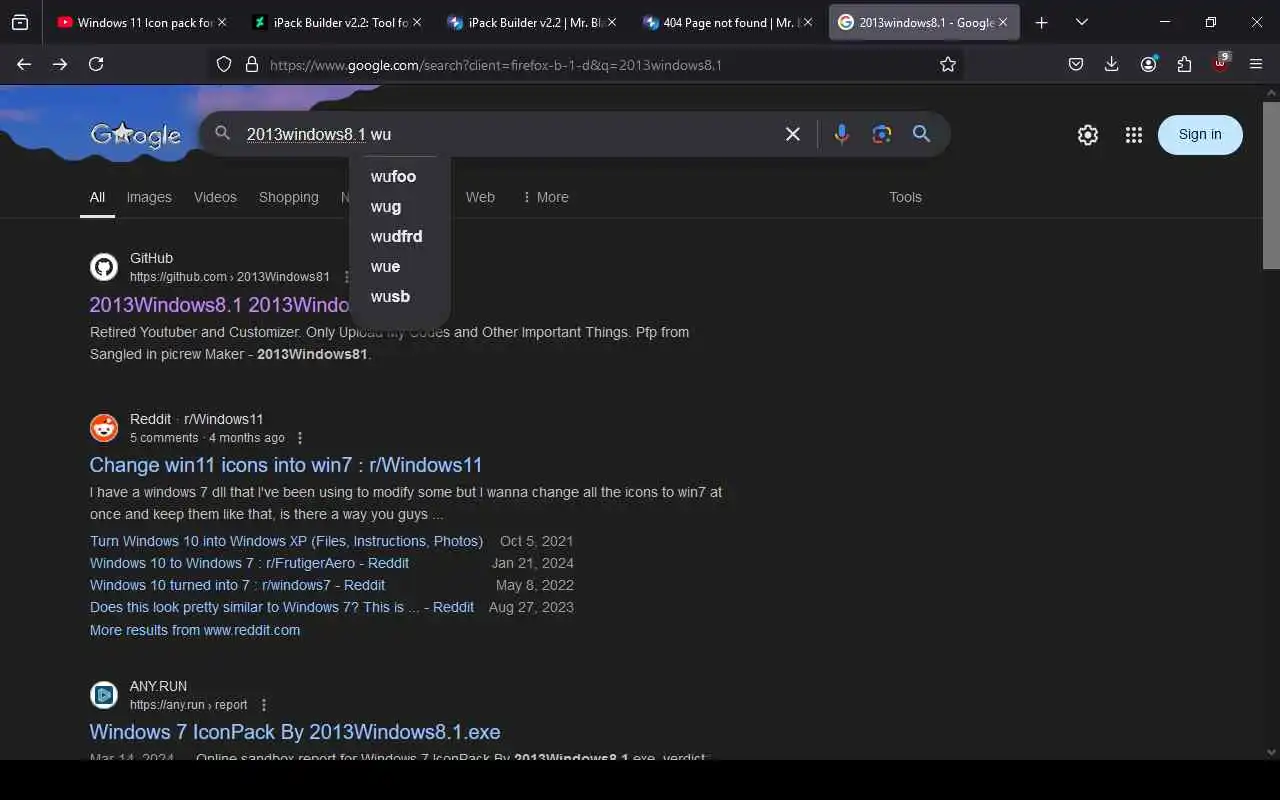
Task: Open the Firefox hamburger application menu
Action: (1256, 64)
